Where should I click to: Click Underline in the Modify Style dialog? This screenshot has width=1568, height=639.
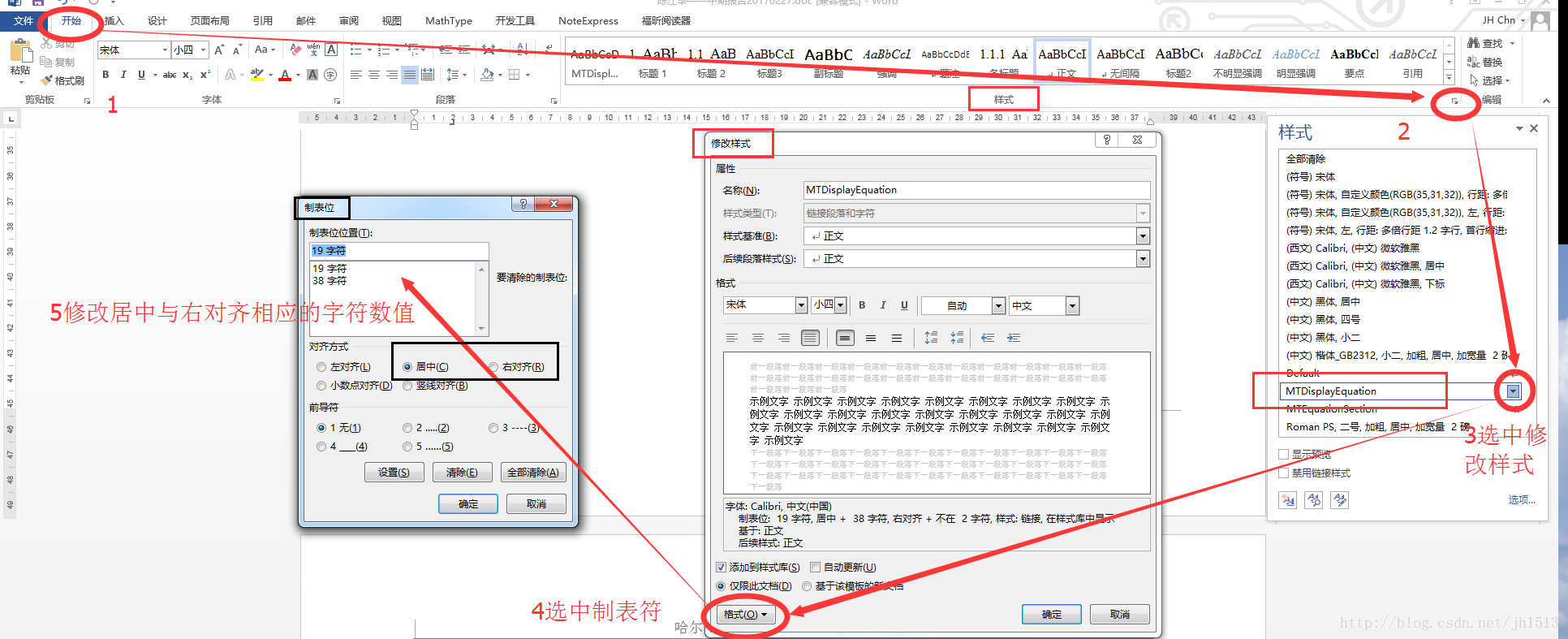coord(904,305)
